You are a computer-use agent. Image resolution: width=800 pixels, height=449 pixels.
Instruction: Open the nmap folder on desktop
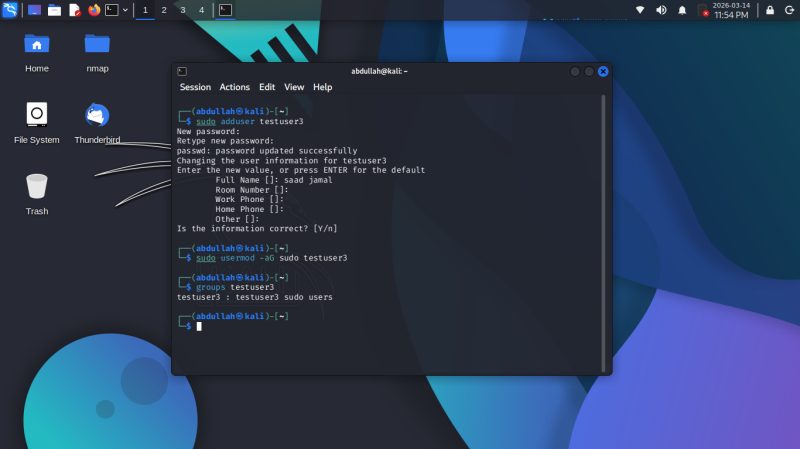(97, 44)
